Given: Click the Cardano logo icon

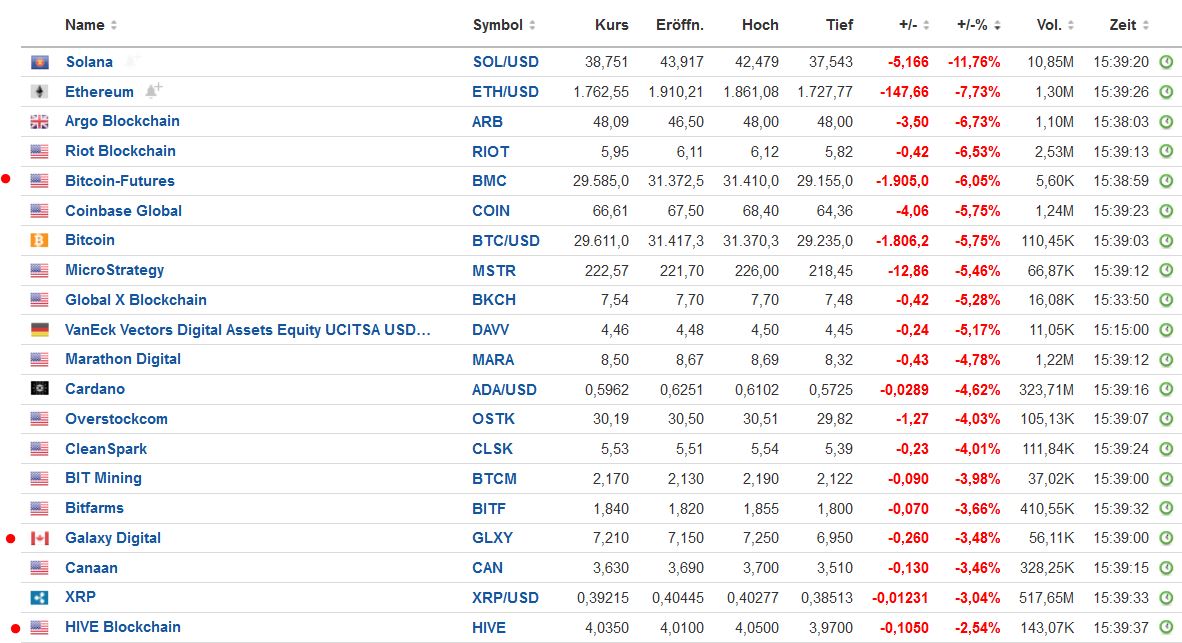Looking at the screenshot, I should (40, 389).
